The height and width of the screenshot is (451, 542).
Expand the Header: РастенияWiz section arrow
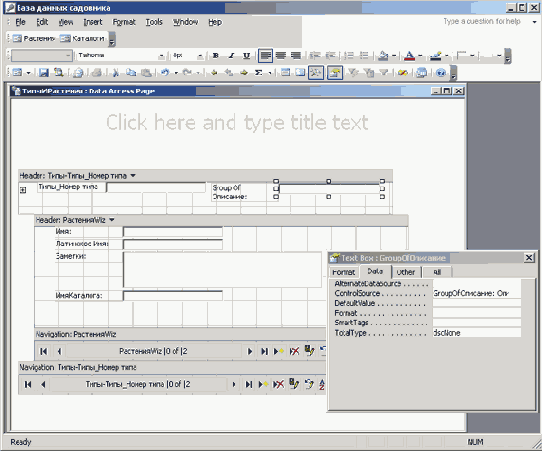112,220
